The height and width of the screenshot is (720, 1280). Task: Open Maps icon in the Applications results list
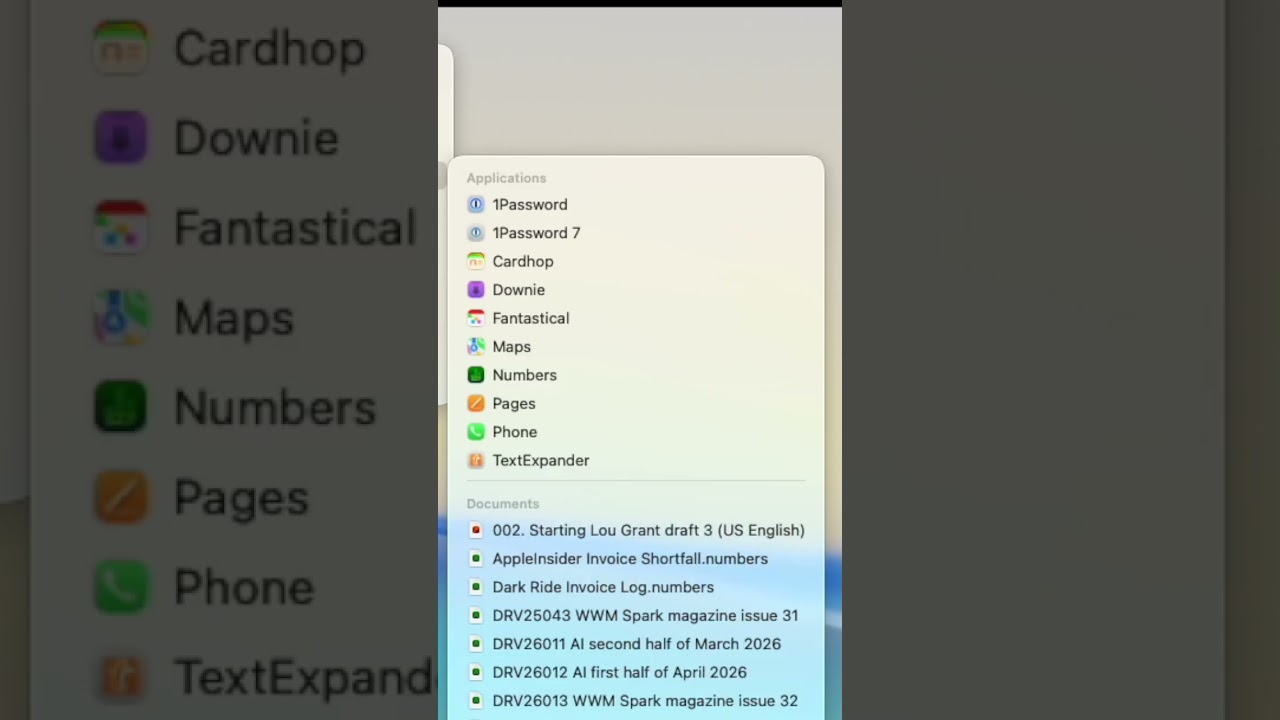coord(476,347)
